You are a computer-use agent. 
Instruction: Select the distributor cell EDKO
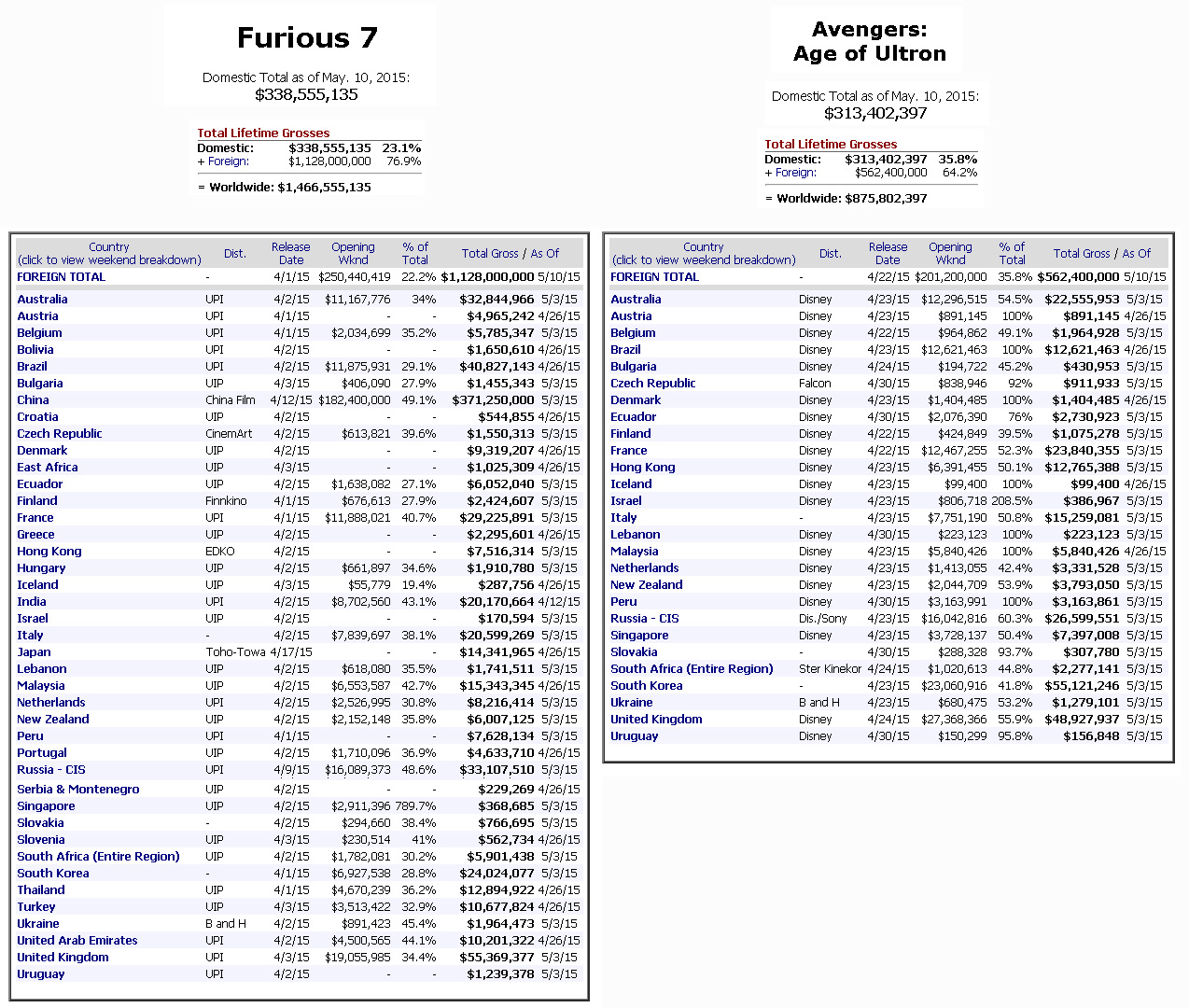[220, 552]
